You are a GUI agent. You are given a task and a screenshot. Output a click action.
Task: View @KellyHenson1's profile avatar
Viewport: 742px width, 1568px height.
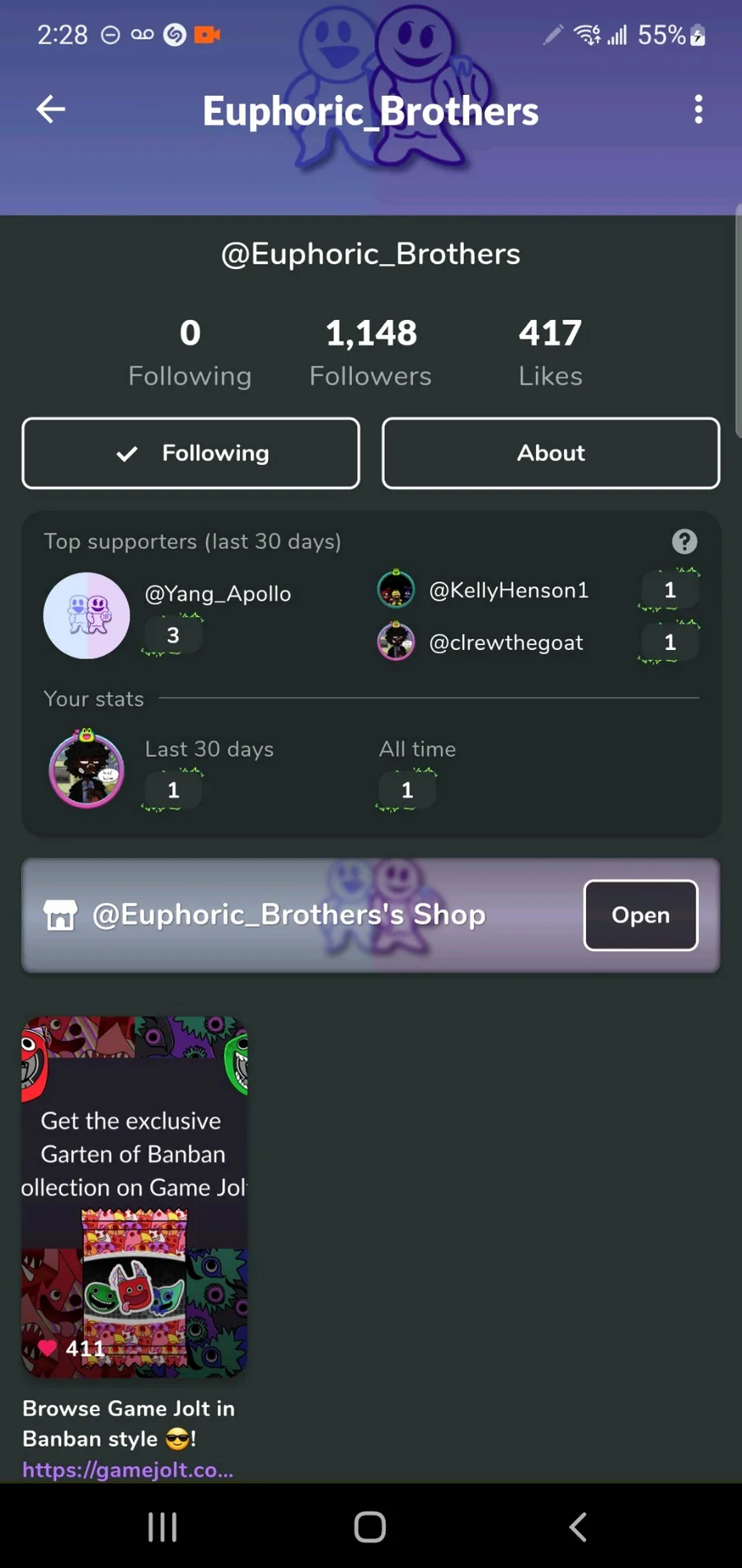(x=396, y=590)
